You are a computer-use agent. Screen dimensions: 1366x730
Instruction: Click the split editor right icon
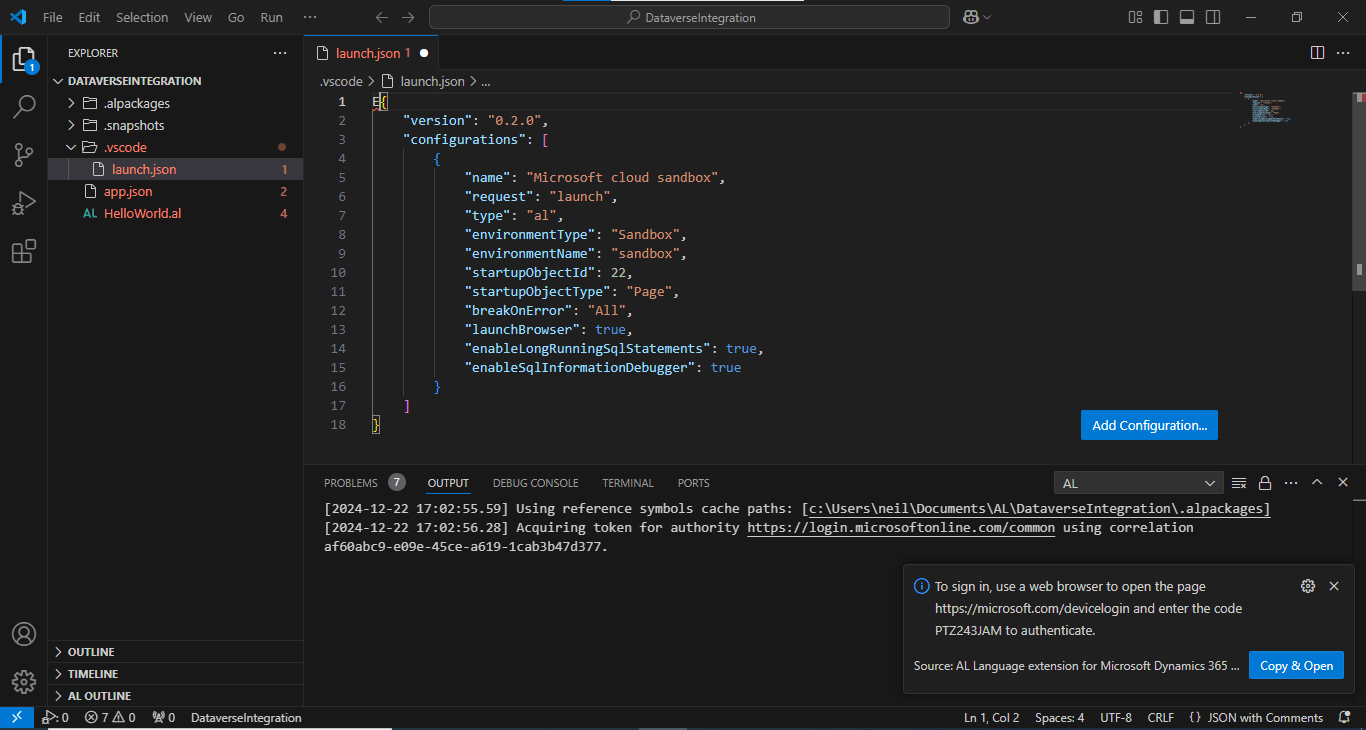pyautogui.click(x=1317, y=53)
